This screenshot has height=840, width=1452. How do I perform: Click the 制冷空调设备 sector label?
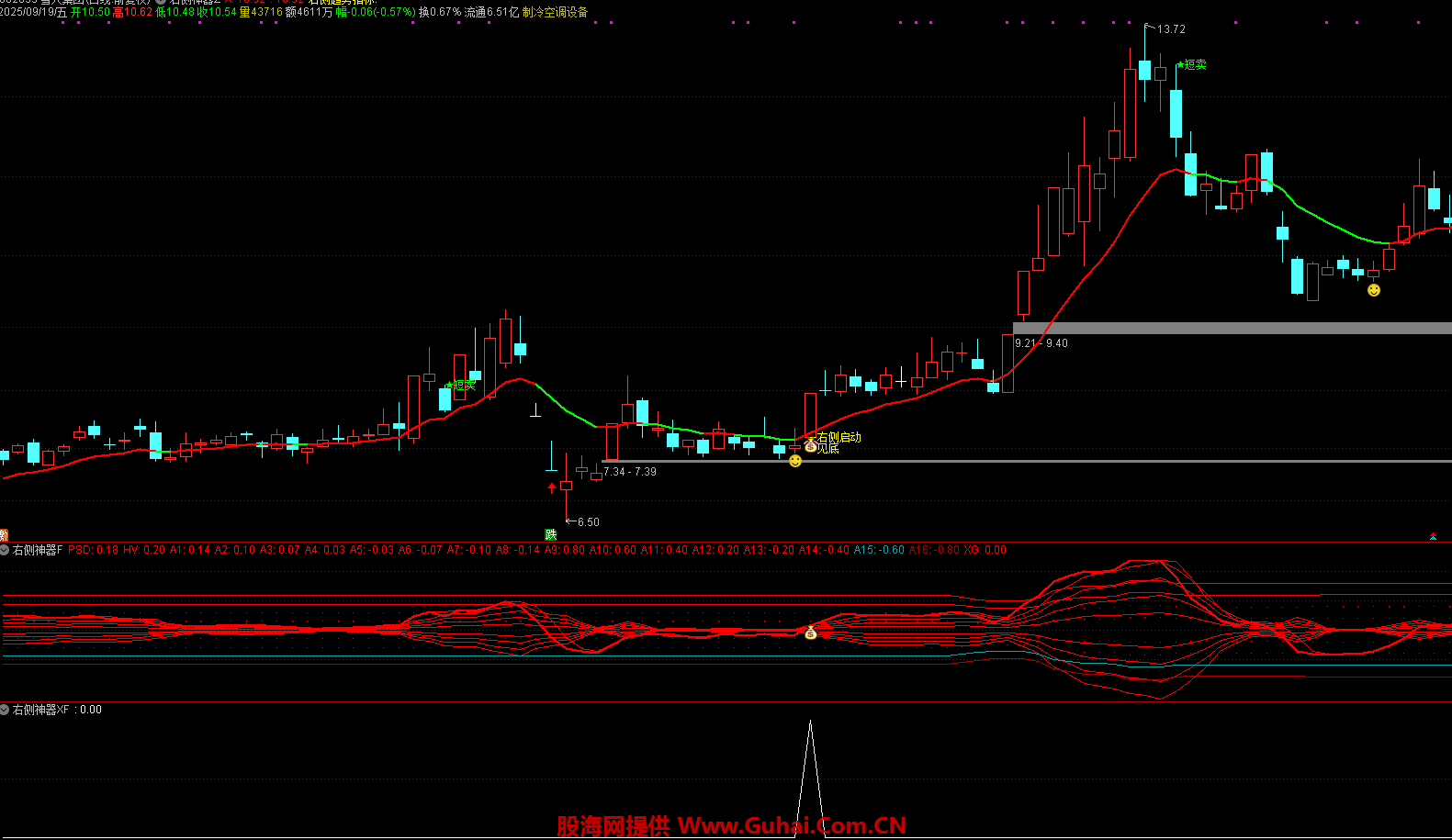tap(556, 12)
